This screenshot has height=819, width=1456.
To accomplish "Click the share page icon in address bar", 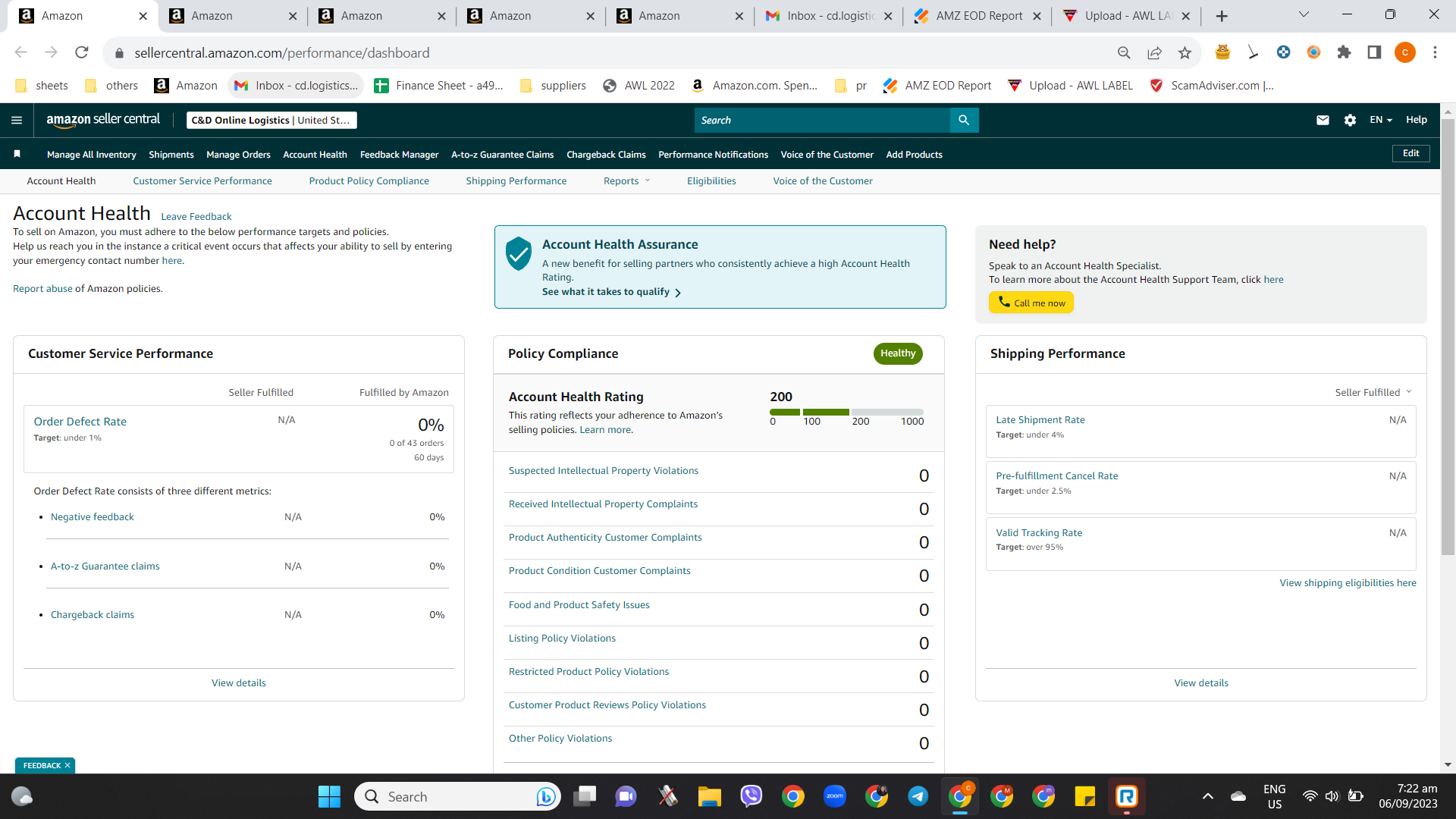I will click(1154, 52).
